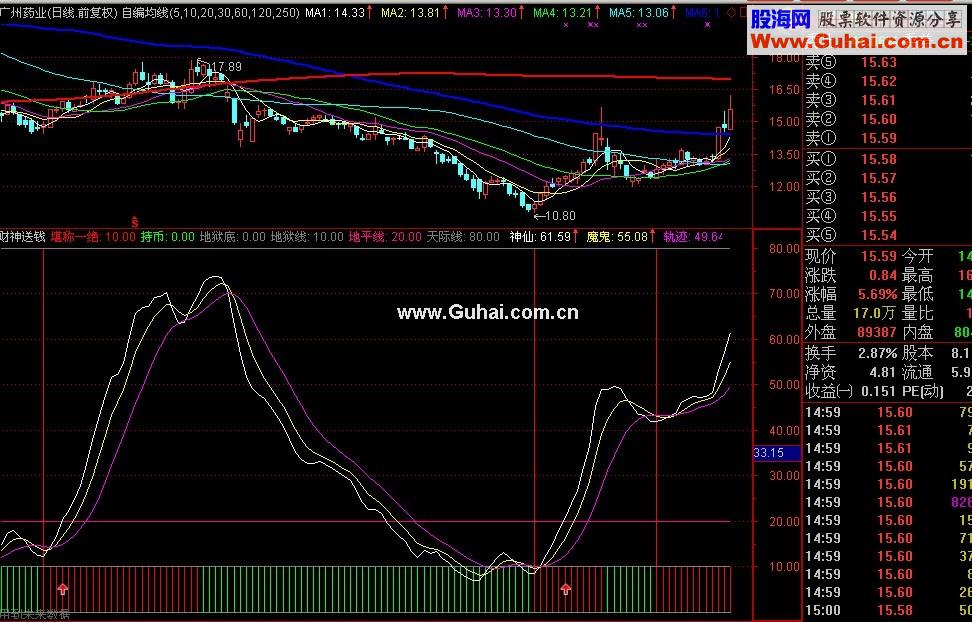Click the up arrow next to MA1: 14.33
972x622 pixels.
(370, 12)
